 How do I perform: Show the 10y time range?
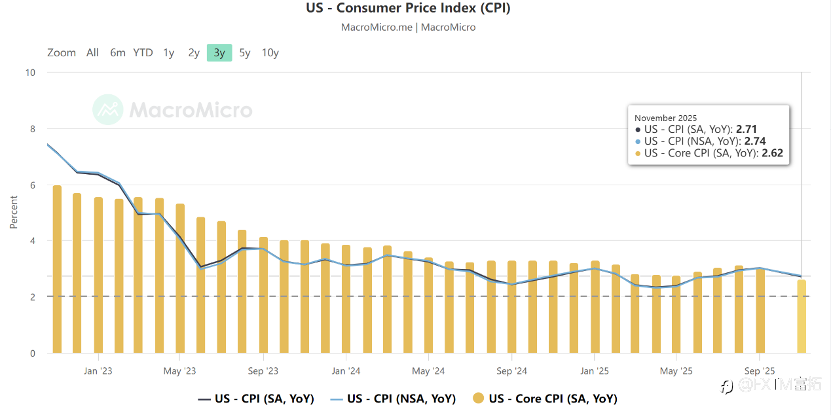coord(270,53)
